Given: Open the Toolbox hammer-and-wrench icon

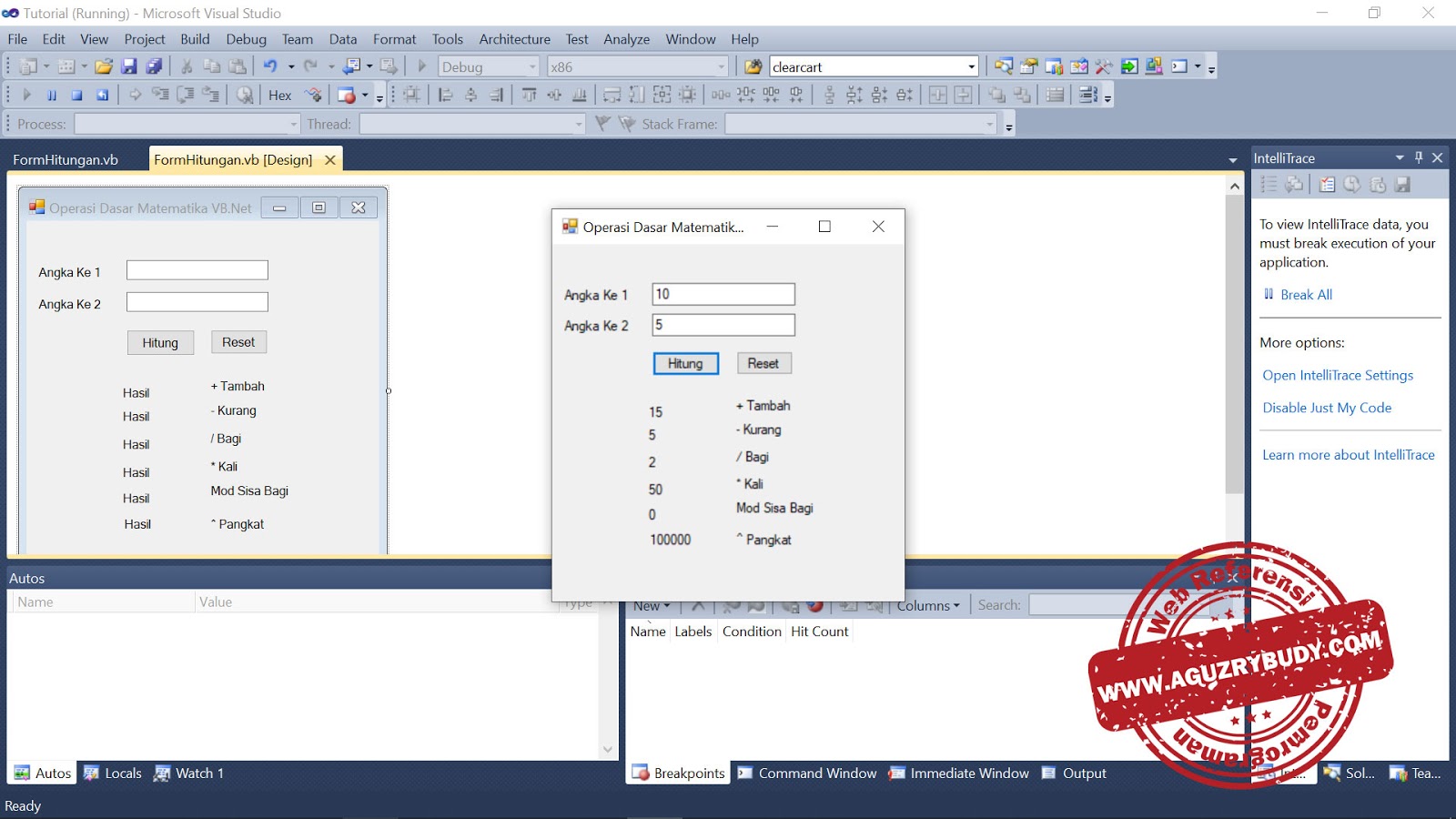Looking at the screenshot, I should pos(1104,66).
